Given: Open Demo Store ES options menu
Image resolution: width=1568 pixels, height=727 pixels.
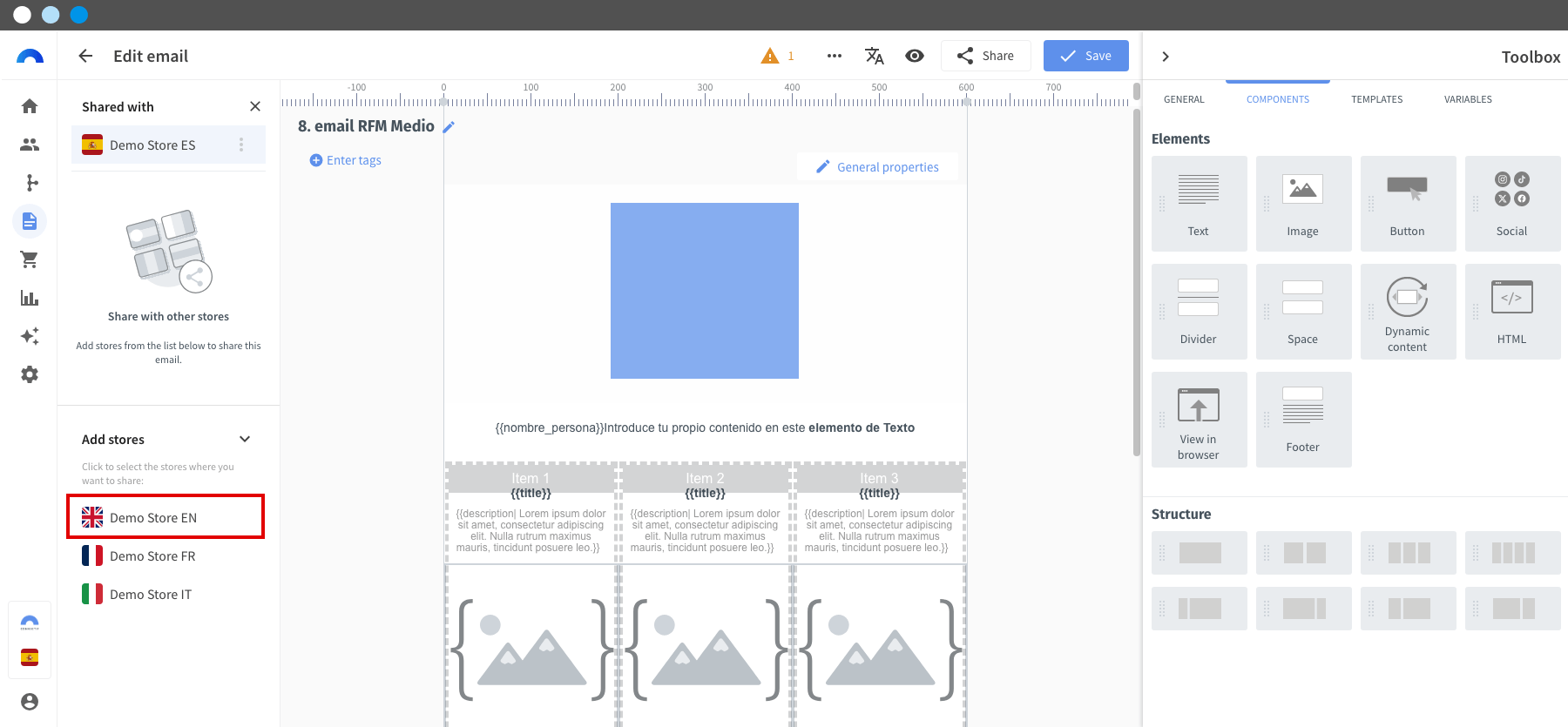Looking at the screenshot, I should tap(241, 145).
